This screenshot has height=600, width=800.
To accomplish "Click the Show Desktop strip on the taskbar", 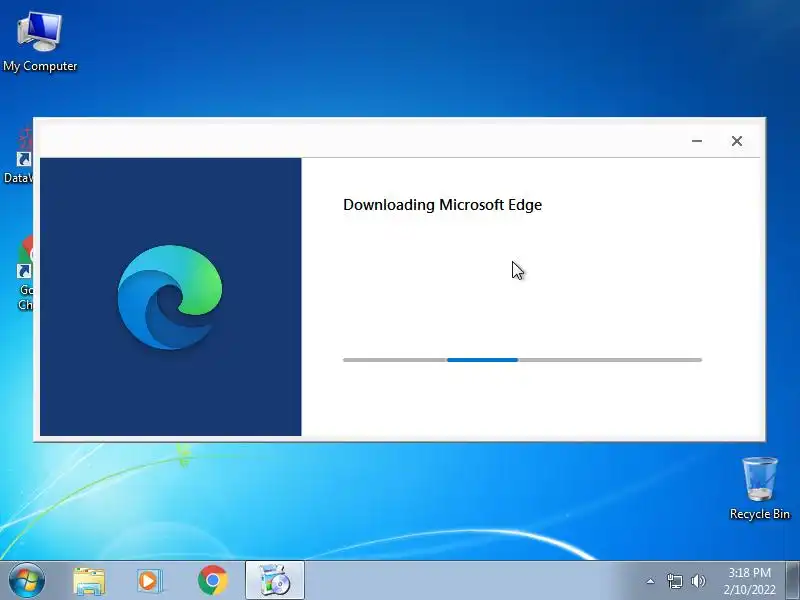I will 793,580.
